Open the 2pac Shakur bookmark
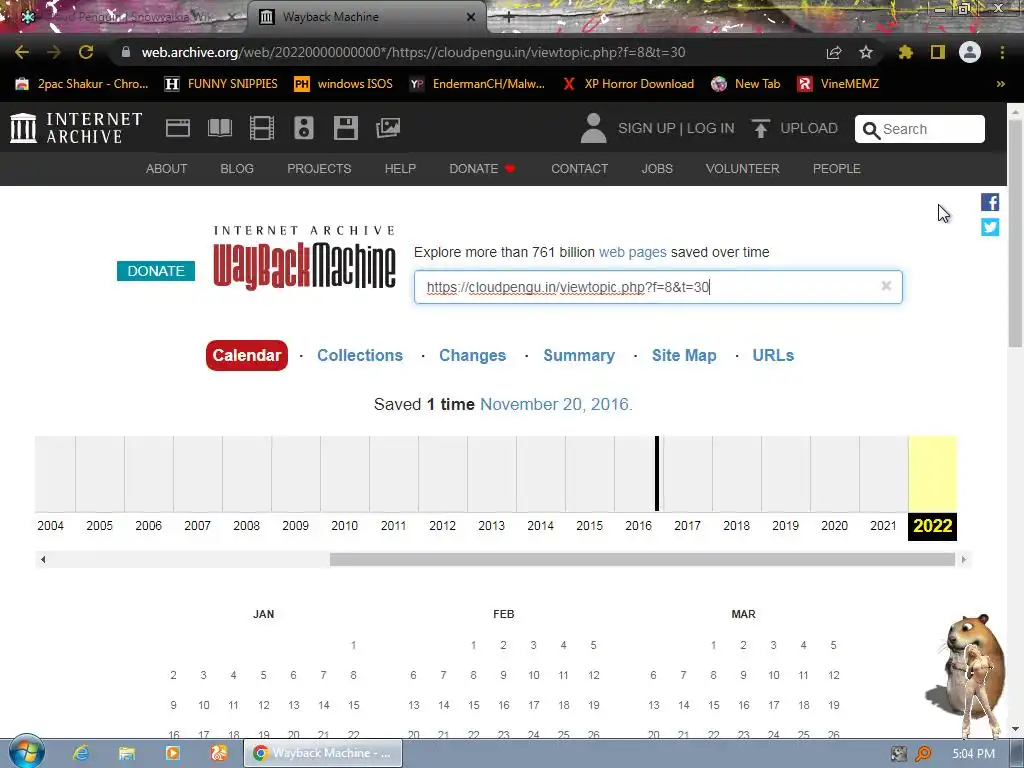Screen dimensions: 1024x768 [x=82, y=84]
